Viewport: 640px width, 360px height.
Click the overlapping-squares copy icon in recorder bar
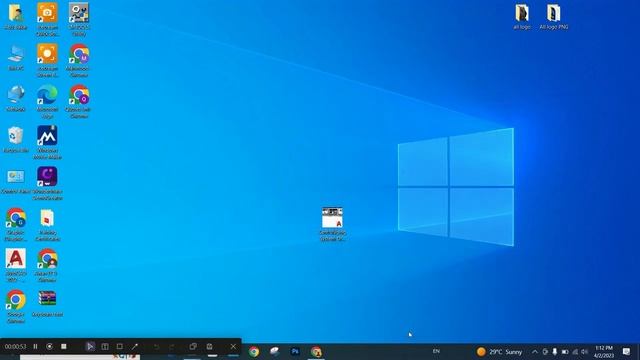click(x=193, y=347)
